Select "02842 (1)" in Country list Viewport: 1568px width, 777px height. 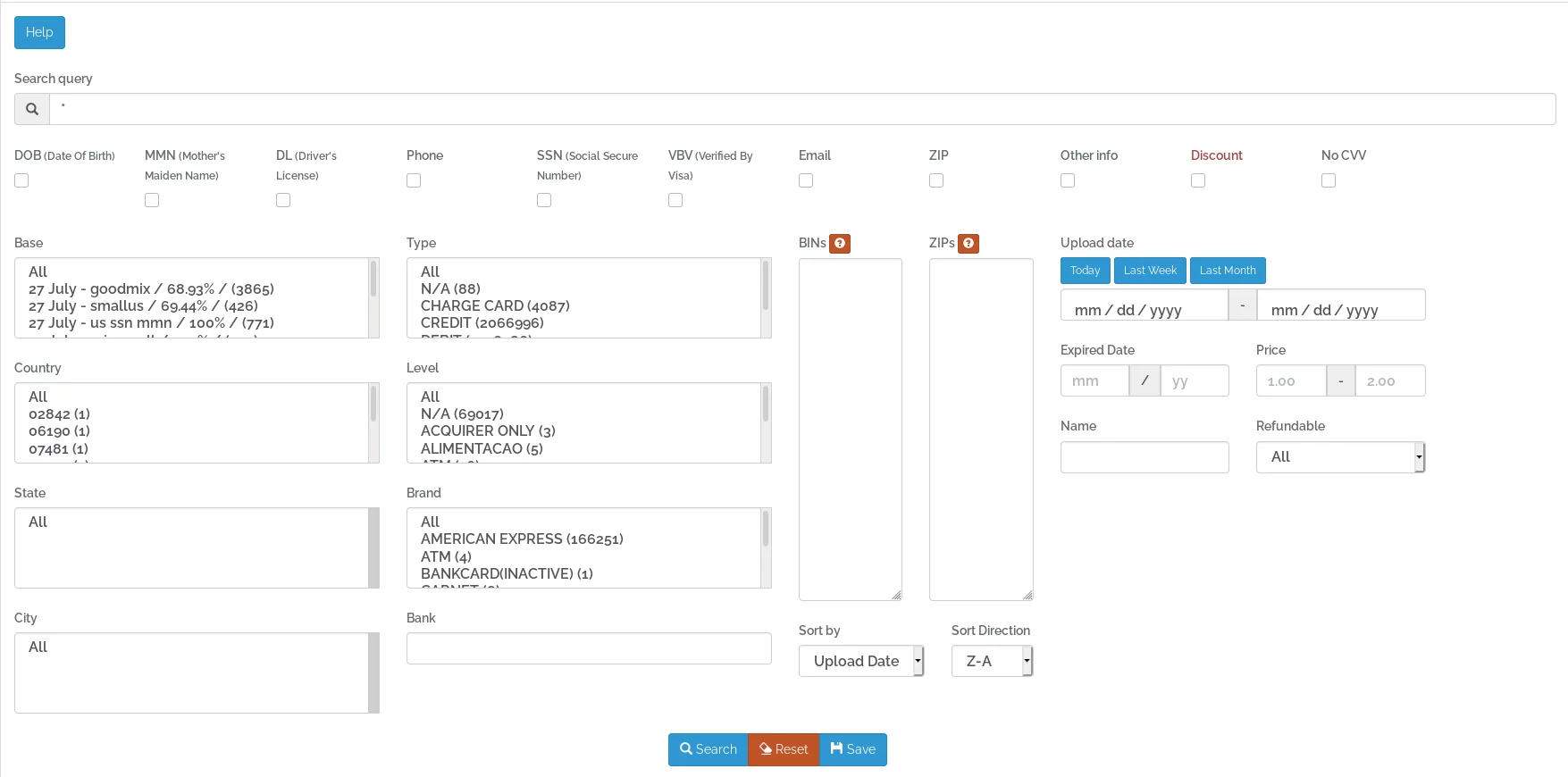click(191, 414)
